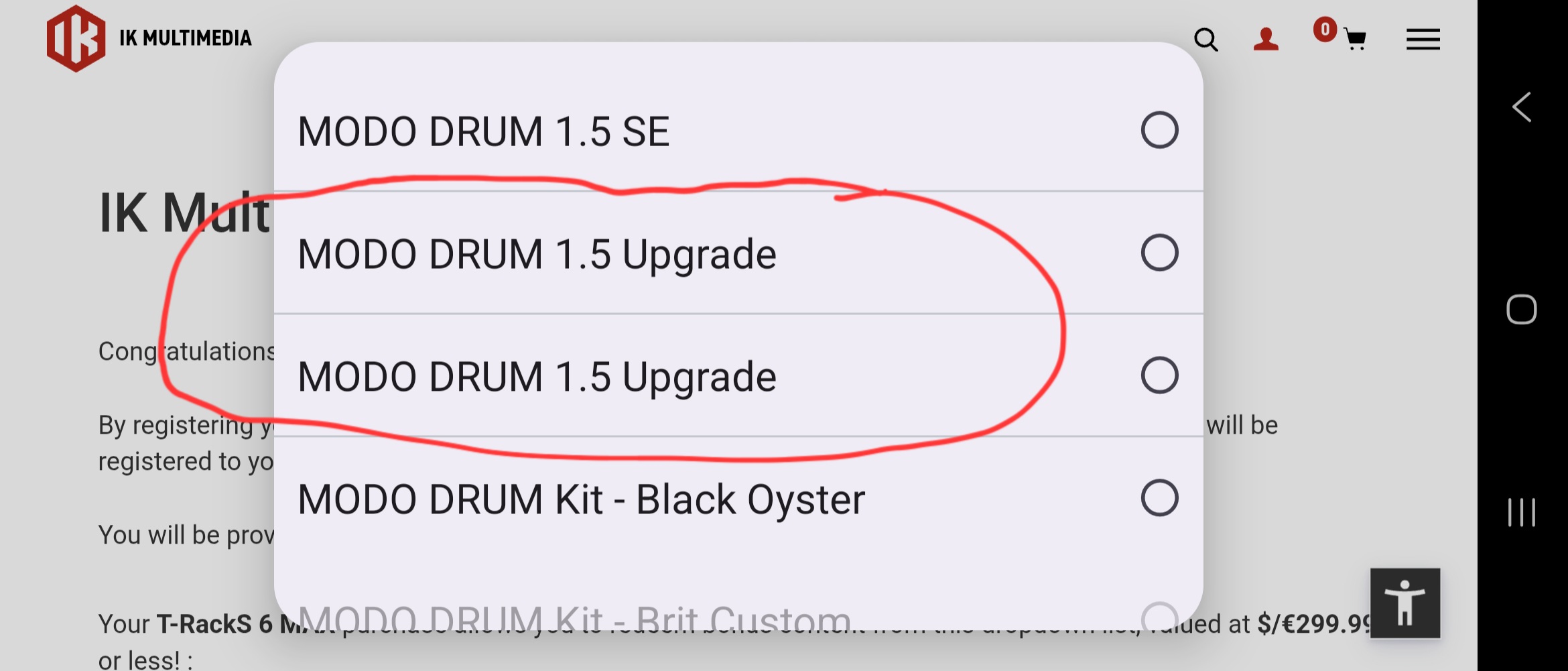1568x671 pixels.
Task: Choose the second MODO DRUM 1.5 Upgrade label
Action: click(x=537, y=377)
